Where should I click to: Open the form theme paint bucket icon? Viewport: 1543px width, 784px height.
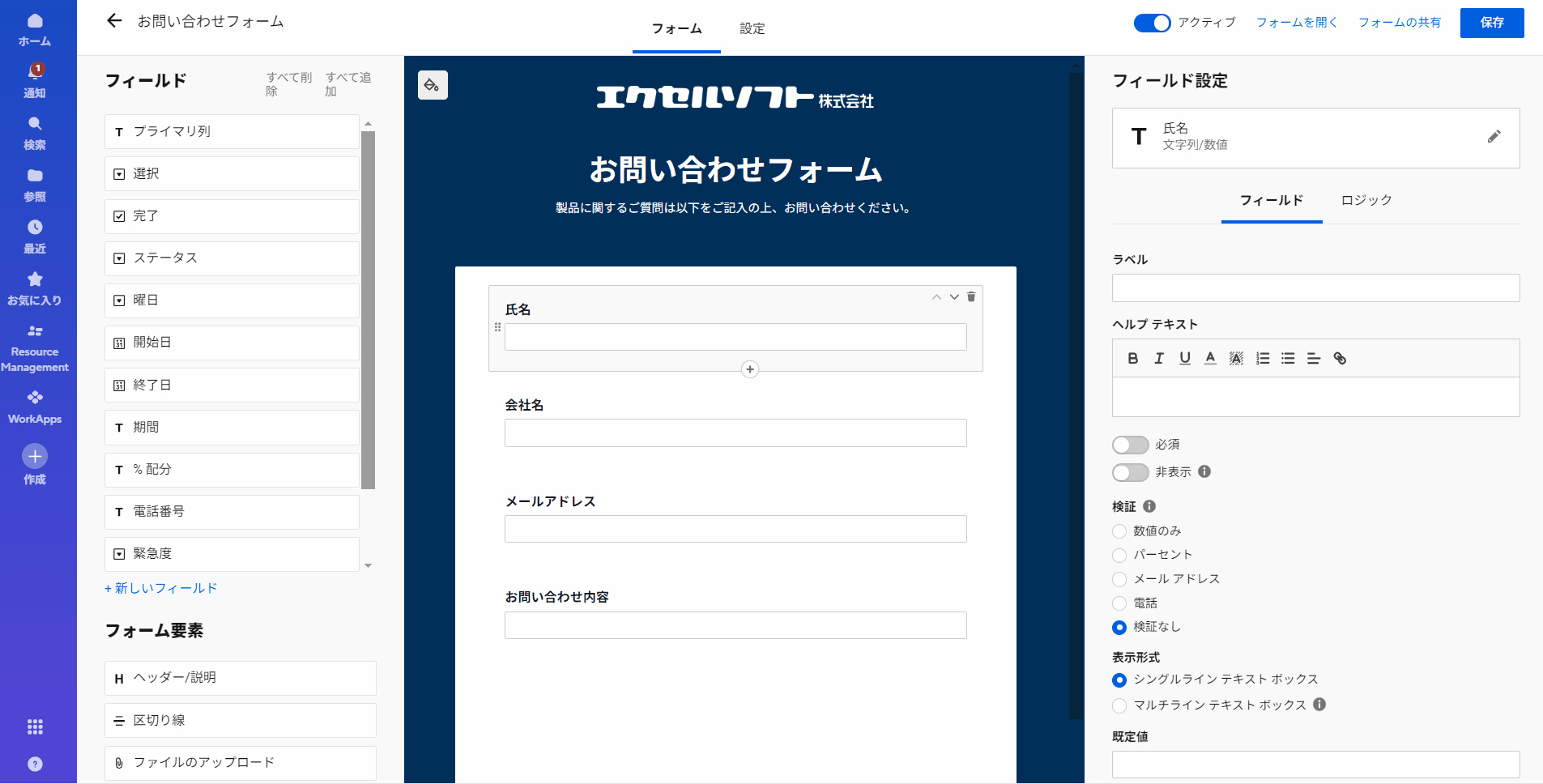tap(433, 85)
